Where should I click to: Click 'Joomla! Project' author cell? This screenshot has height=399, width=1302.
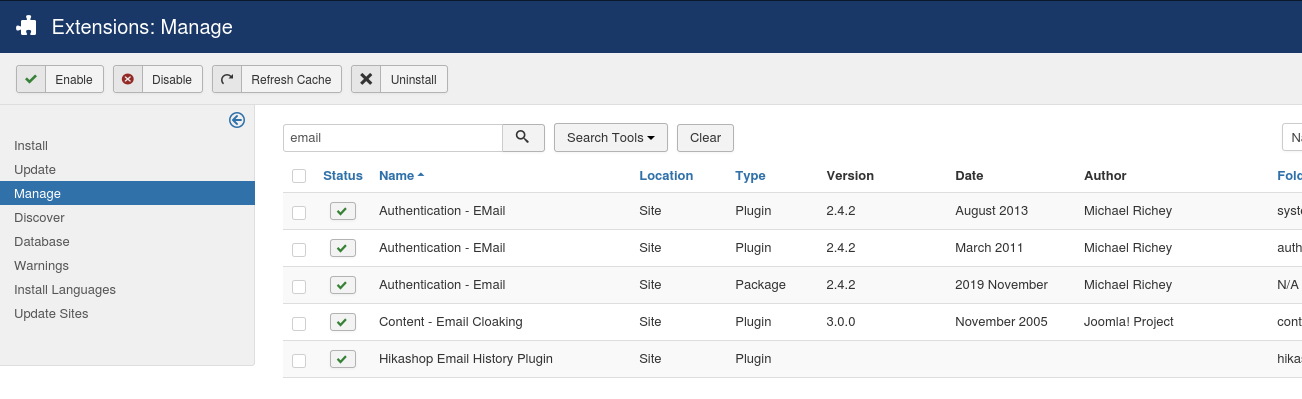1129,322
